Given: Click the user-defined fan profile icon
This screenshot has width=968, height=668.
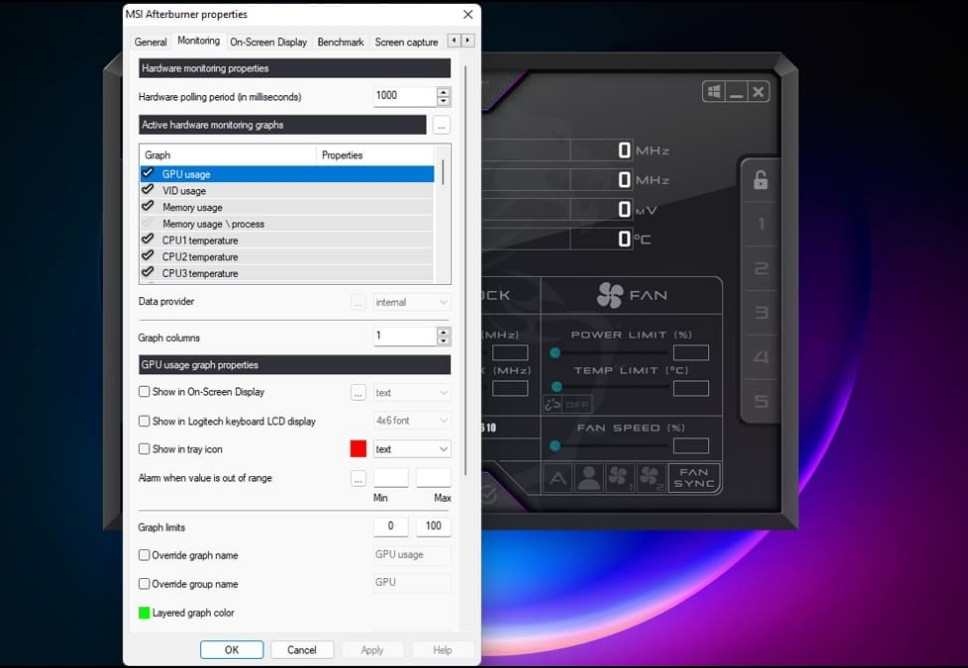Looking at the screenshot, I should tap(589, 478).
